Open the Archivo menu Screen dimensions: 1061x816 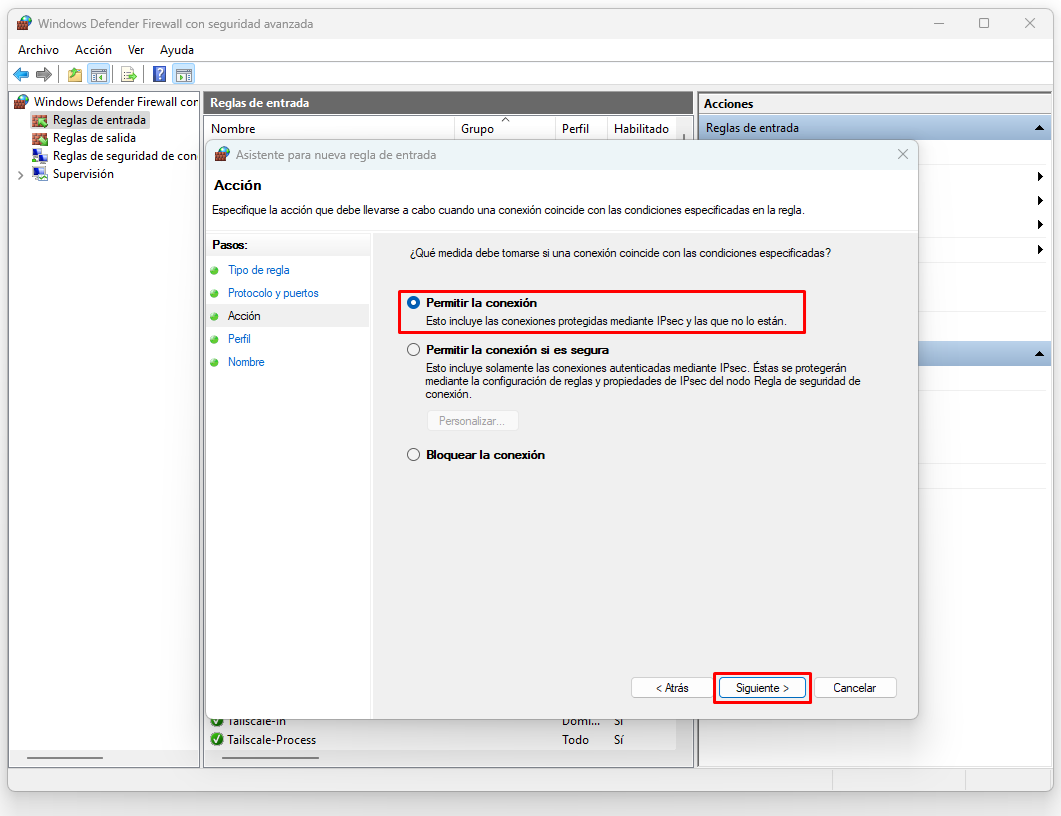pos(38,50)
